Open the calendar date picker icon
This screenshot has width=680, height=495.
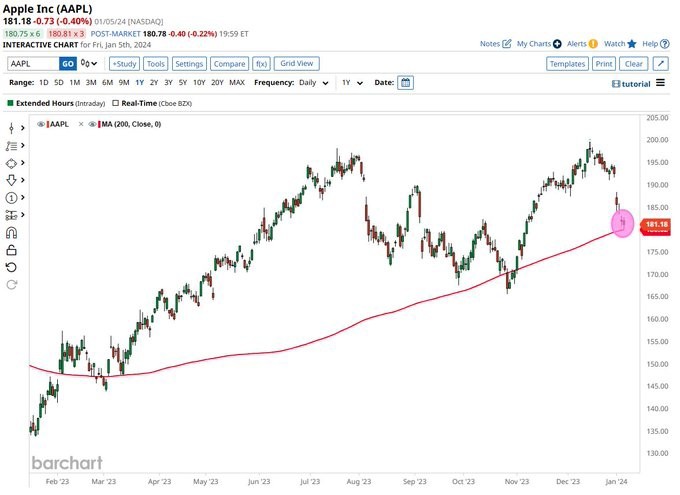(405, 83)
